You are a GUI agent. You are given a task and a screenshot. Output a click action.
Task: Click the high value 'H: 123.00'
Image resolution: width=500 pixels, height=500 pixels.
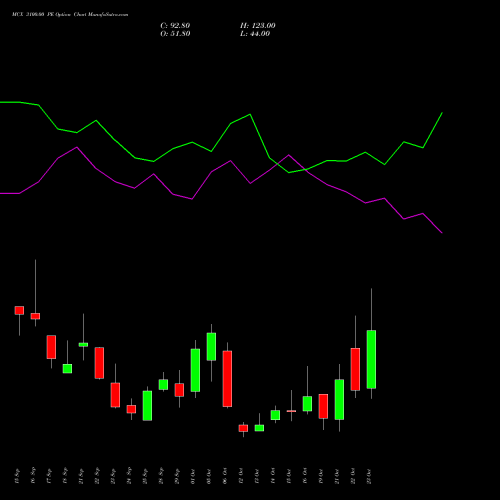[x=258, y=26]
